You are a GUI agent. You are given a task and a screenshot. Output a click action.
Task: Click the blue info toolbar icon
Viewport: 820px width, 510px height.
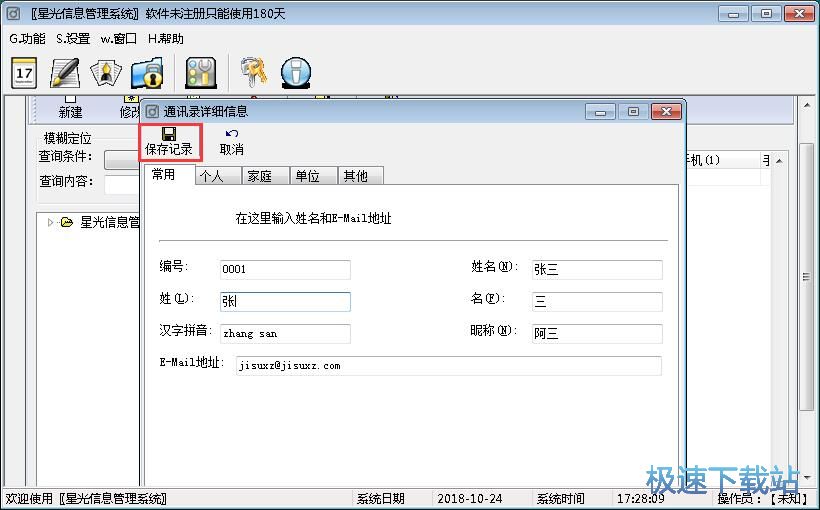point(296,73)
